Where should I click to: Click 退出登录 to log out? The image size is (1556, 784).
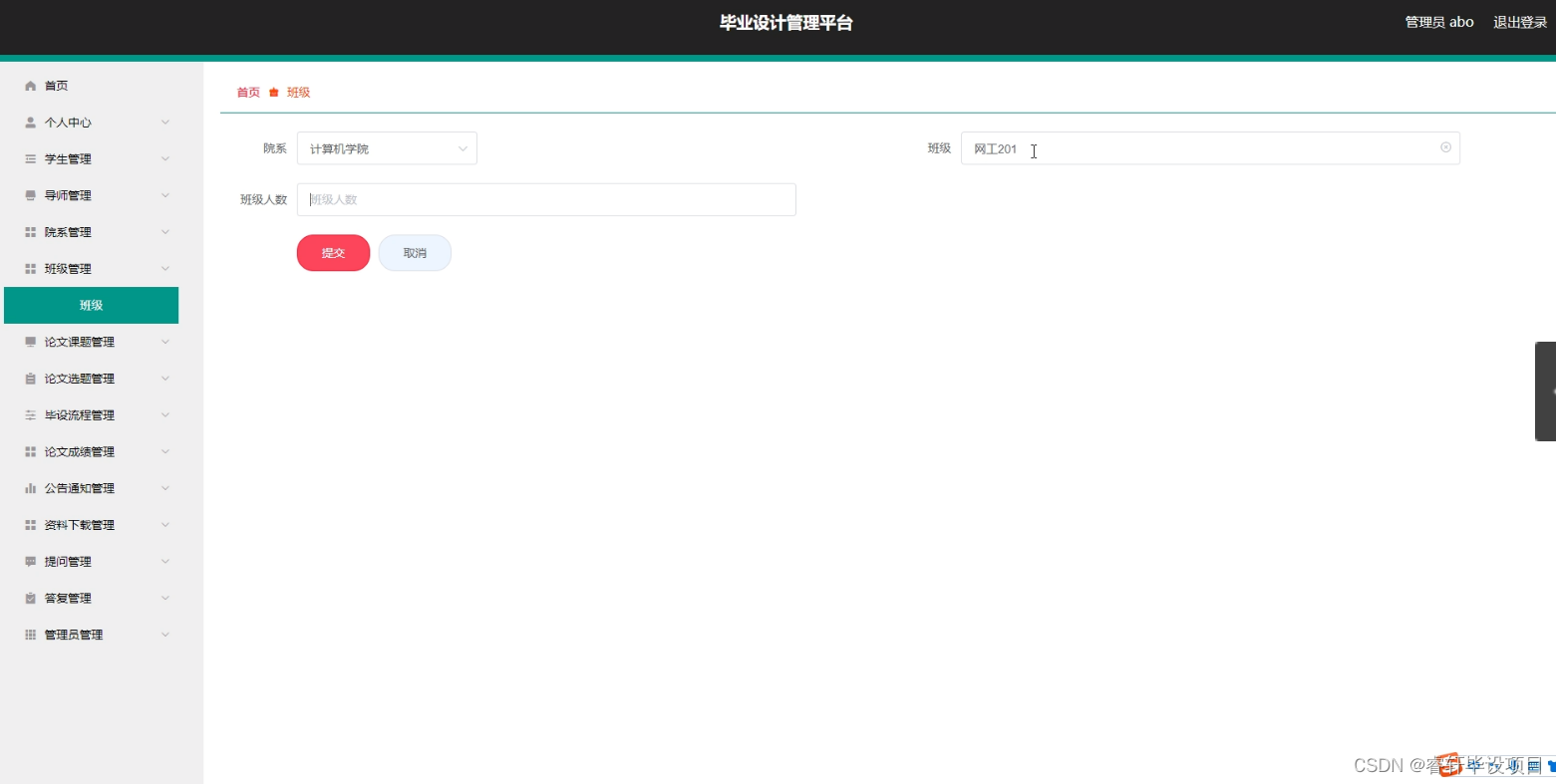(x=1518, y=21)
